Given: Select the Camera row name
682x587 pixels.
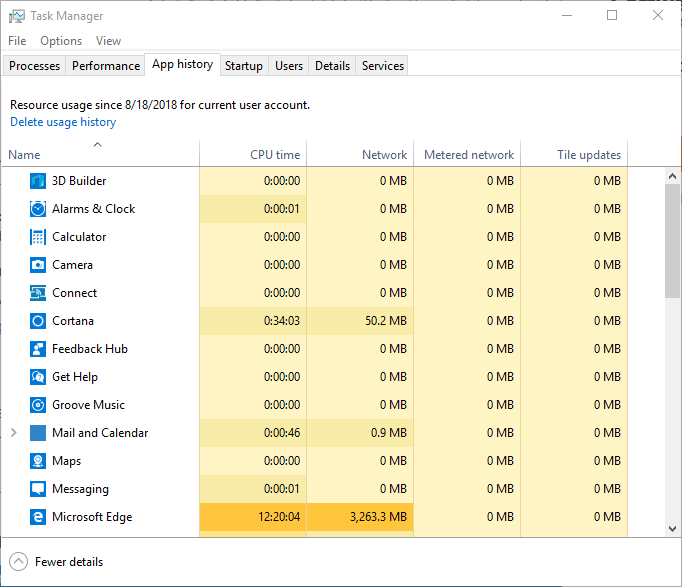Looking at the screenshot, I should pos(72,265).
